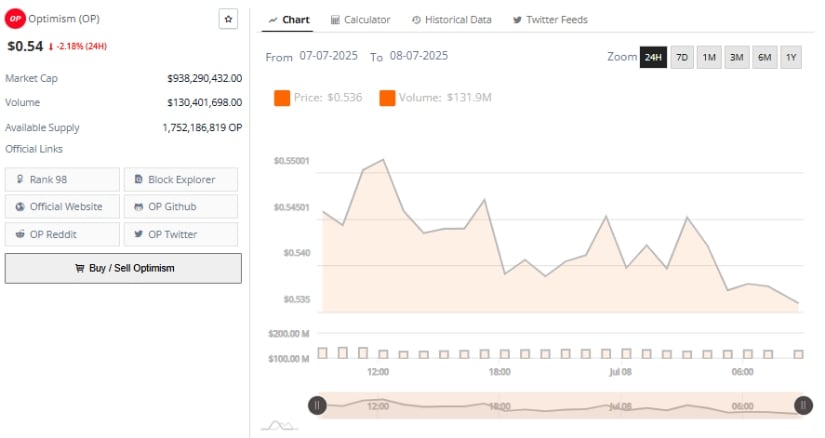Switch to the Chart tab
The width and height of the screenshot is (825, 438).
(288, 20)
